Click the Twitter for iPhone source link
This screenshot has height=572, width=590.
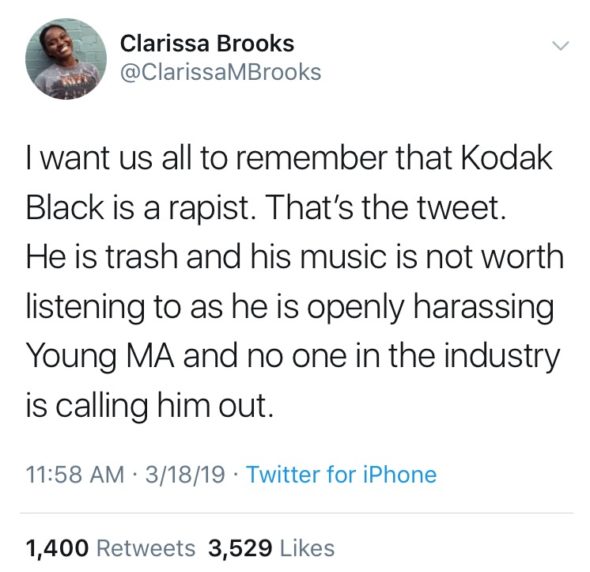tap(341, 475)
